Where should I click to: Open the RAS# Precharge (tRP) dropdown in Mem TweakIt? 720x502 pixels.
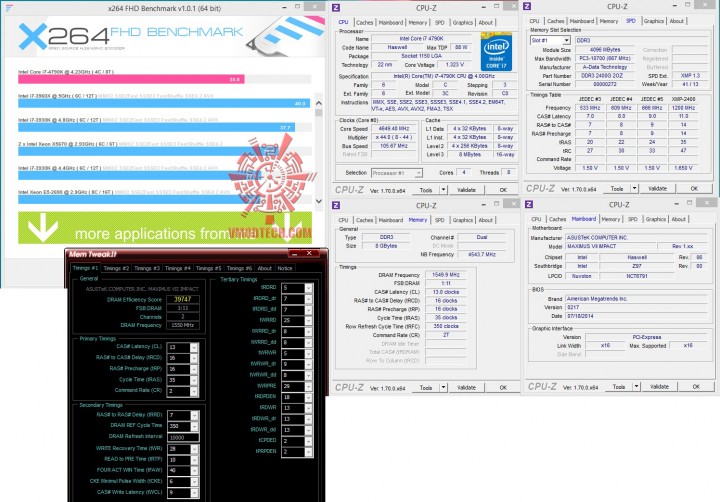click(x=194, y=369)
